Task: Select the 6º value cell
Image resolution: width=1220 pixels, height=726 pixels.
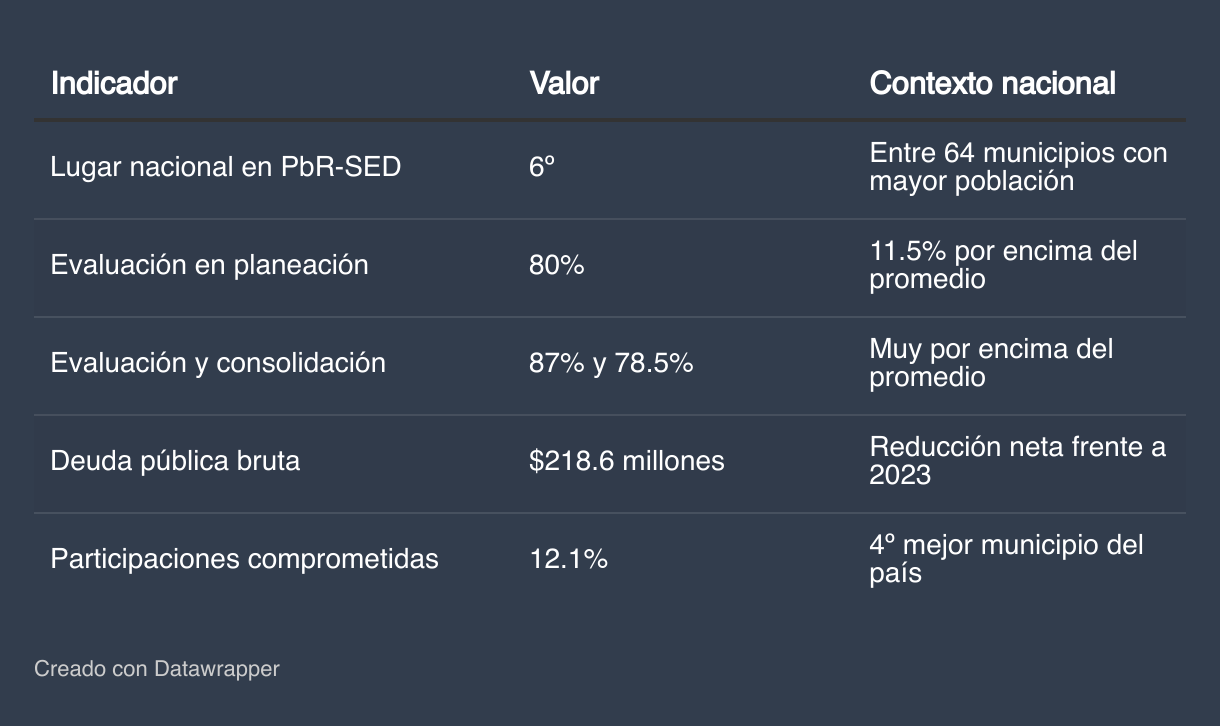Action: point(541,167)
